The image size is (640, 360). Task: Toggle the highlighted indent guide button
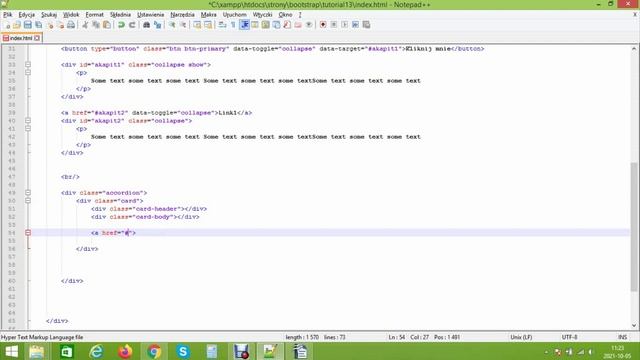coord(244,25)
